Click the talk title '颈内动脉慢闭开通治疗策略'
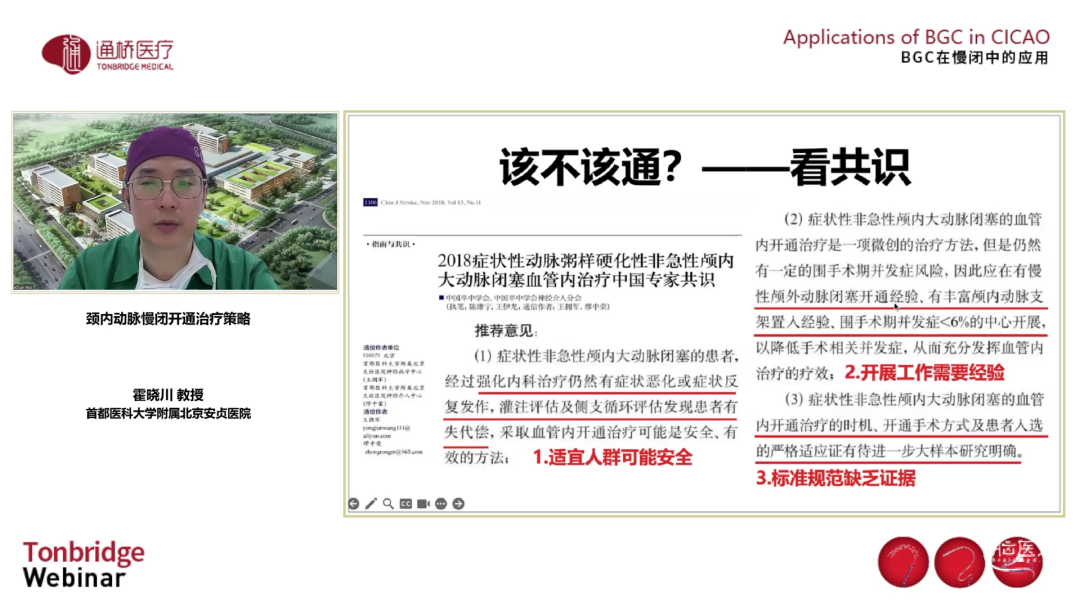Image resolution: width=1080 pixels, height=607 pixels. (168, 319)
